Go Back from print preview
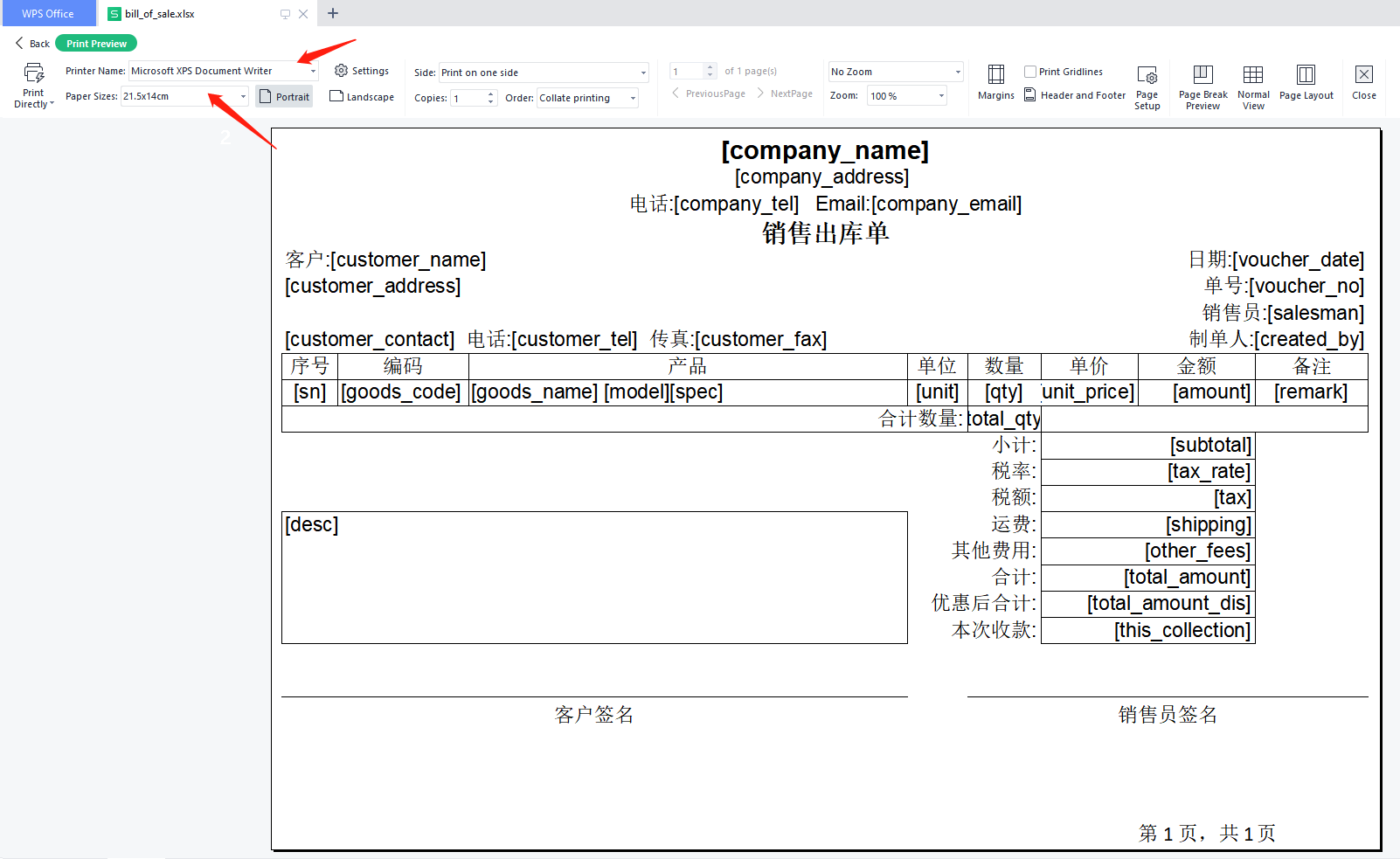 33,44
